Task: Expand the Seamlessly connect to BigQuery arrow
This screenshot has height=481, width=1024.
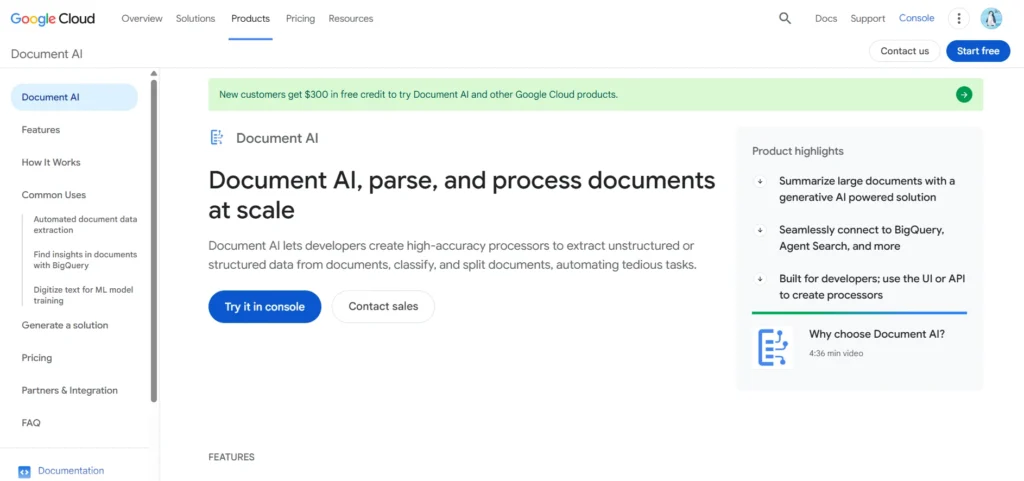Action: click(x=760, y=230)
